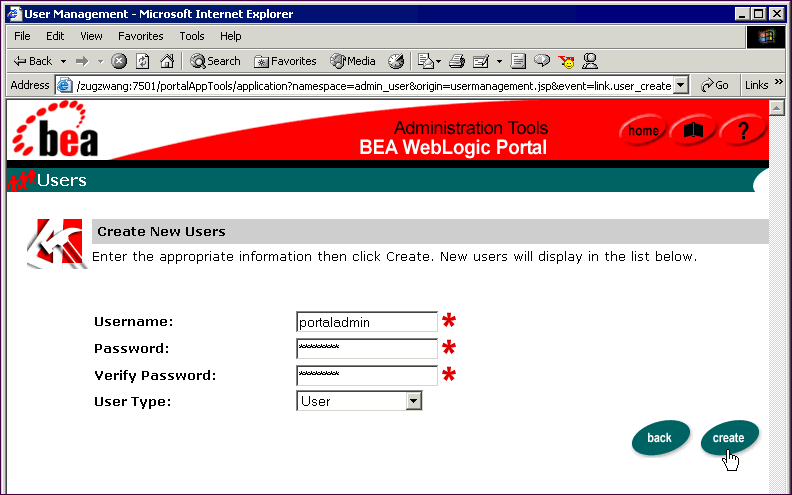
Task: Expand the Links toolbar chevron
Action: point(779,82)
